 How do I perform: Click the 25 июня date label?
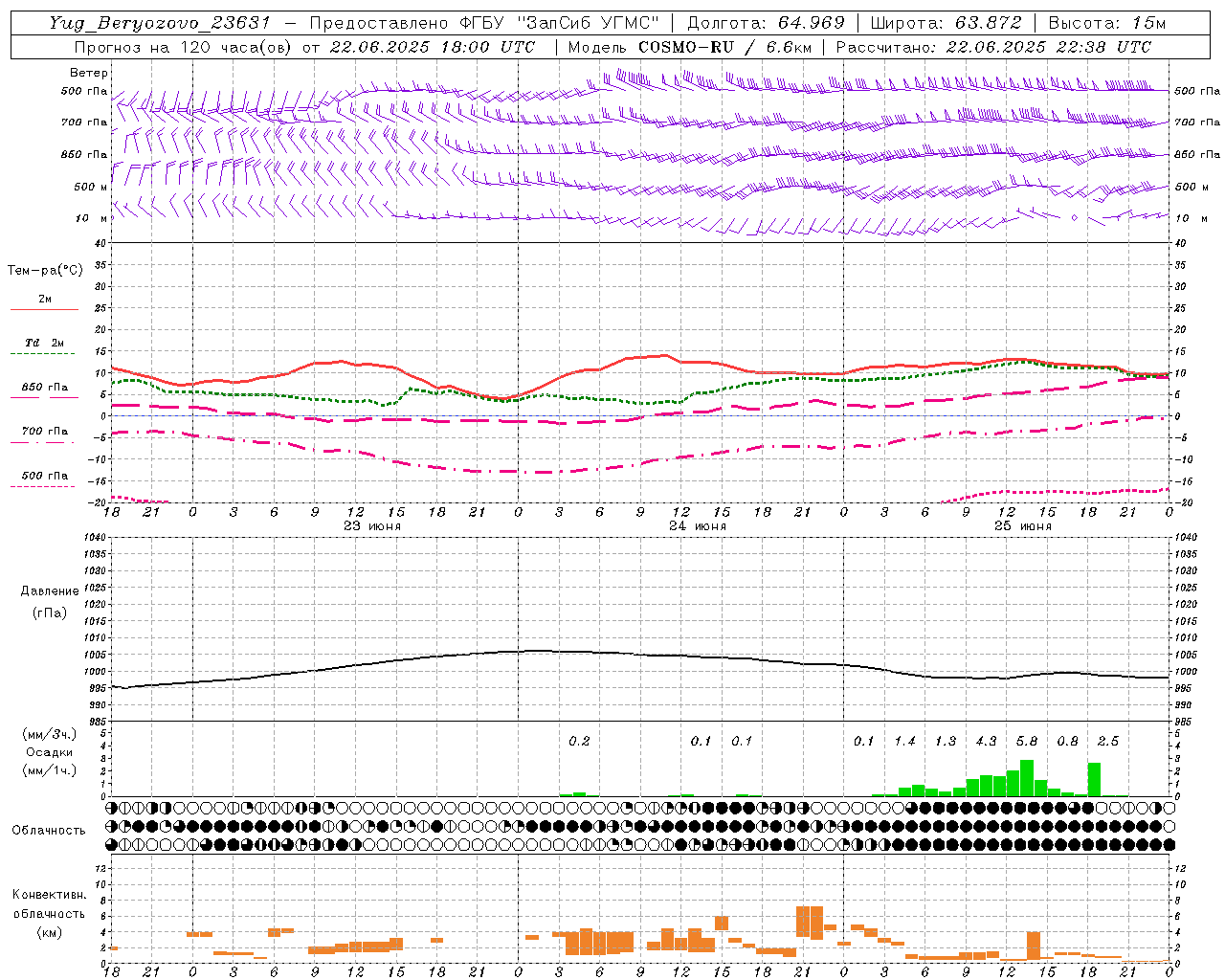(x=1023, y=526)
